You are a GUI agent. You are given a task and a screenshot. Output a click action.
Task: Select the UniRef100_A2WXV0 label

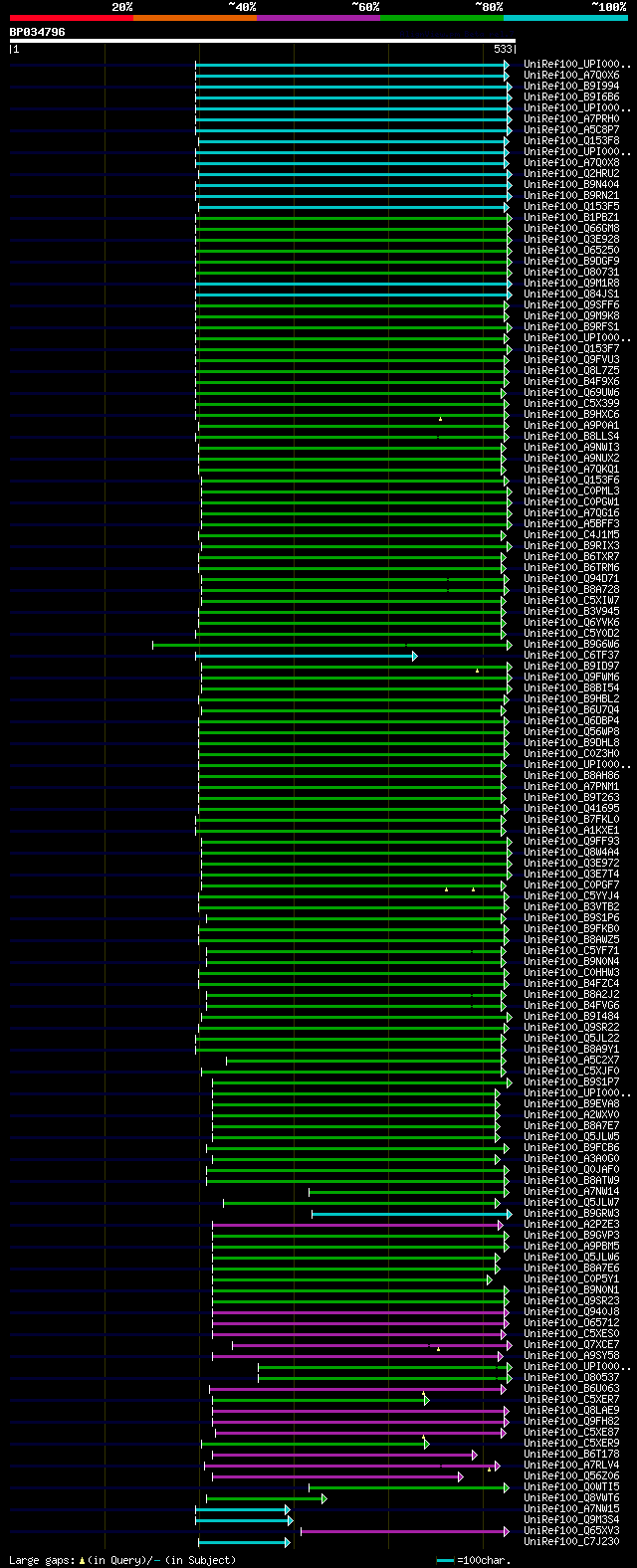(x=571, y=1115)
